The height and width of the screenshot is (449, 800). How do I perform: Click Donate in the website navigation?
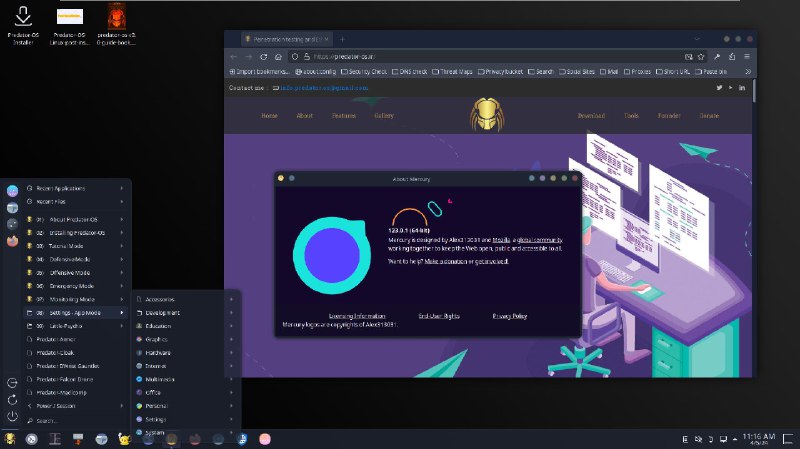tap(709, 116)
